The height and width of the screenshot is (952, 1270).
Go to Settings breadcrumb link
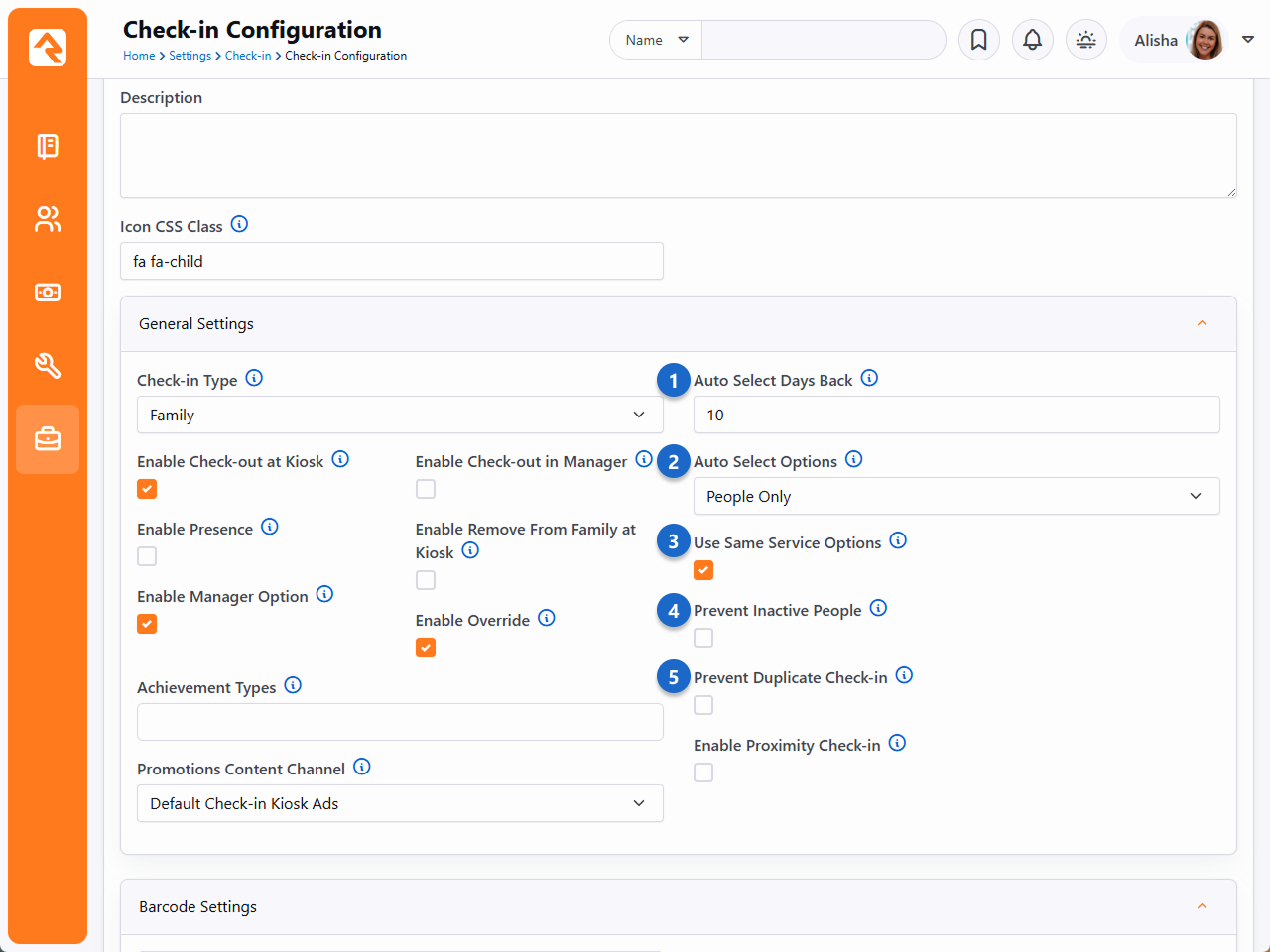point(190,56)
